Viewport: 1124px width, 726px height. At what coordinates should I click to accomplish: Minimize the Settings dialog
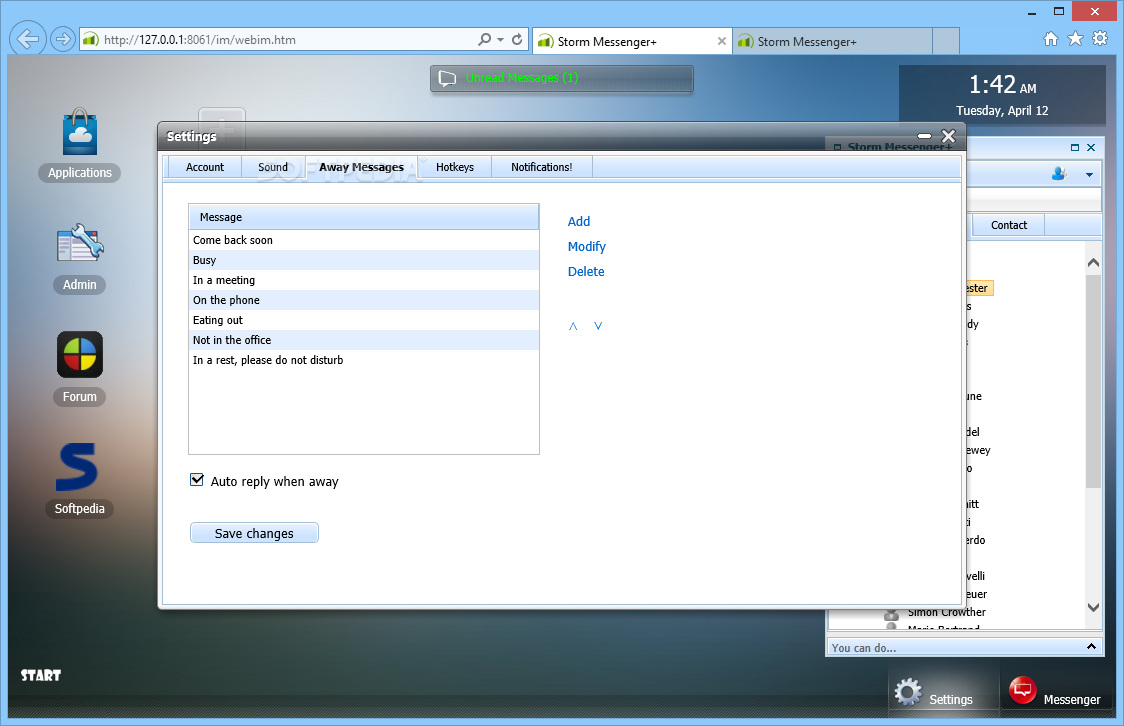coord(925,136)
